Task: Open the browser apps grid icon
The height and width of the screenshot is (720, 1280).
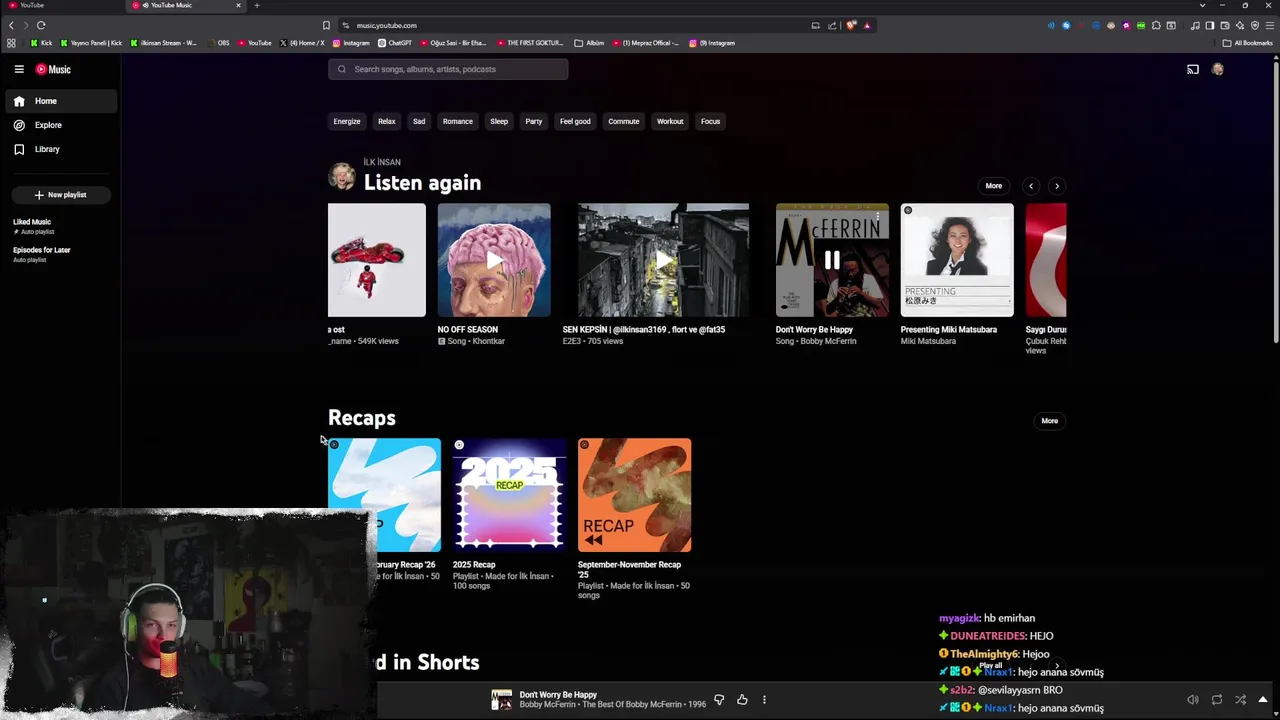Action: pos(11,43)
